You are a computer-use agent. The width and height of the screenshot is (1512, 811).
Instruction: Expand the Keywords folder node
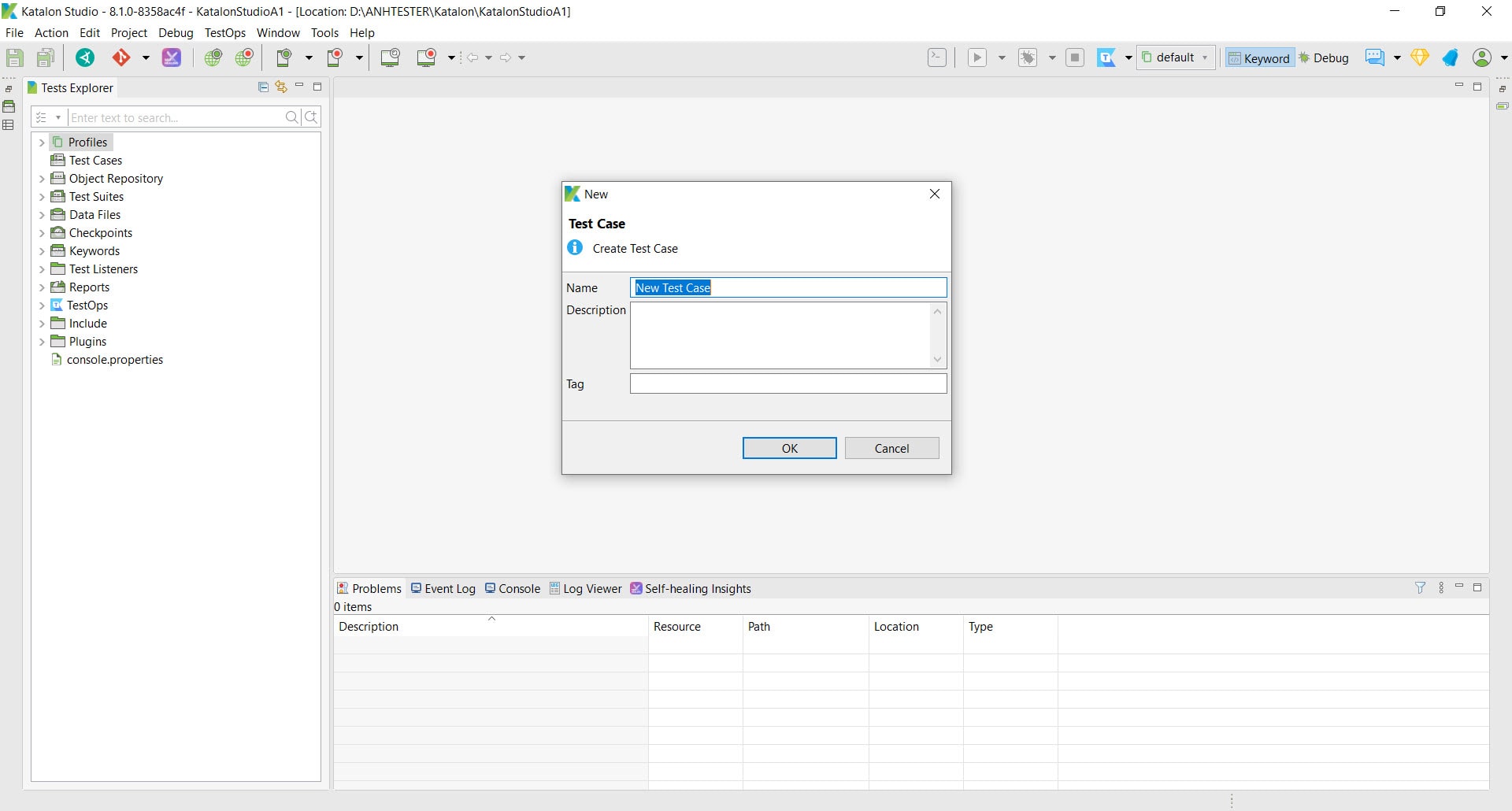pyautogui.click(x=42, y=251)
